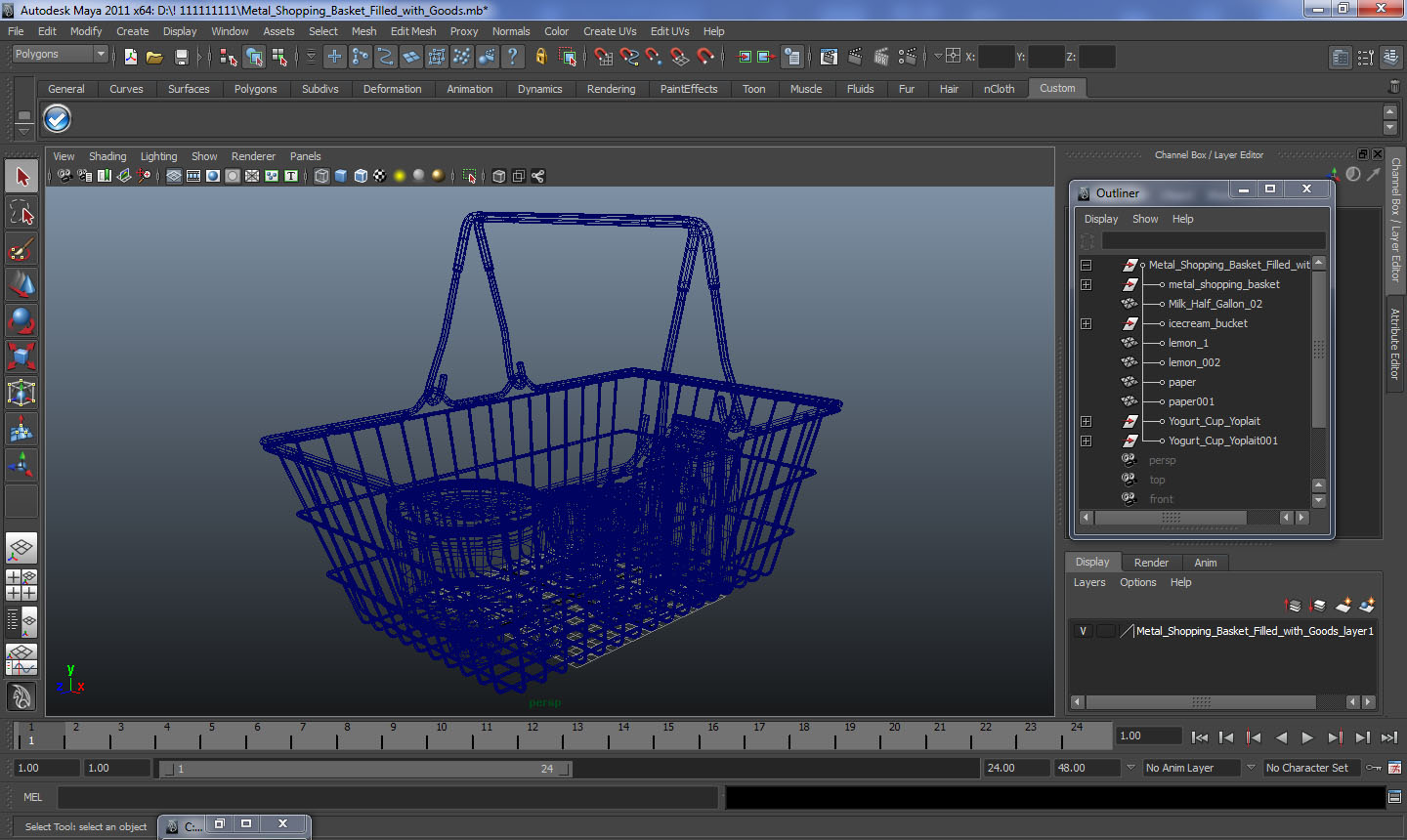1407x840 pixels.
Task: Click the new scene icon
Action: tap(130, 57)
